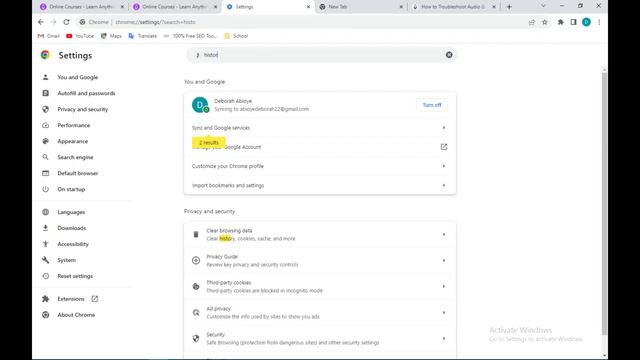Click inside the settings search field
The image size is (640, 360).
click(321, 55)
